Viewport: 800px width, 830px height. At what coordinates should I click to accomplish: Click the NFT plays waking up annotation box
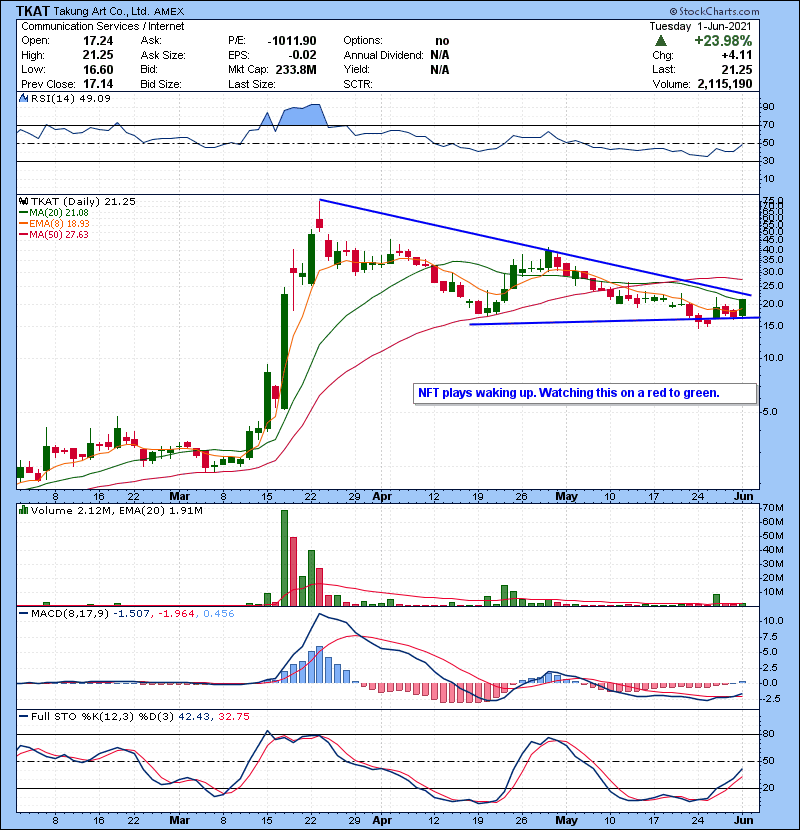[x=585, y=393]
